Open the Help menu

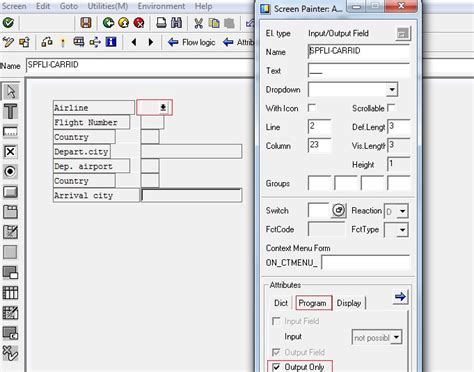(x=203, y=6)
